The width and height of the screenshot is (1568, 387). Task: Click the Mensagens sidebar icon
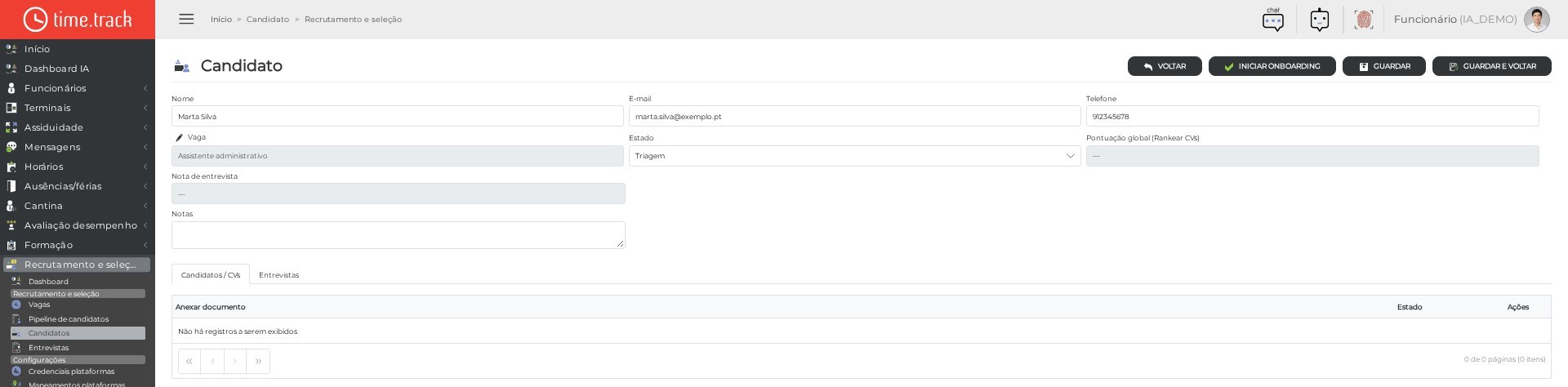pyautogui.click(x=11, y=147)
